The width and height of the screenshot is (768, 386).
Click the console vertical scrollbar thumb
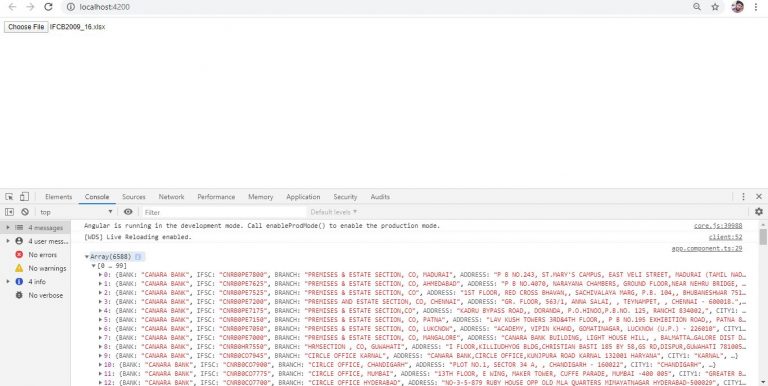tap(763, 236)
